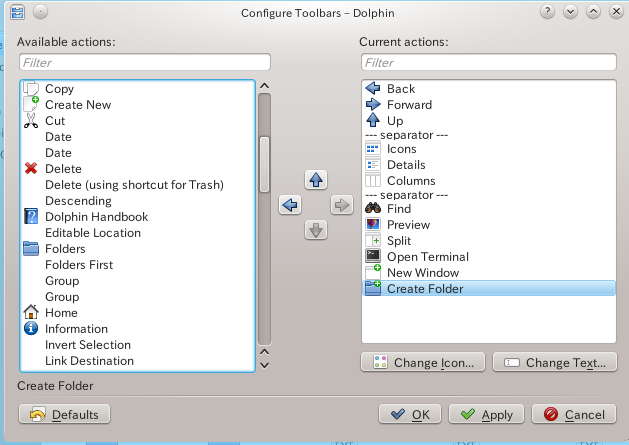Viewport: 629px width, 445px height.
Task: Select the Find binoculars icon
Action: [373, 208]
